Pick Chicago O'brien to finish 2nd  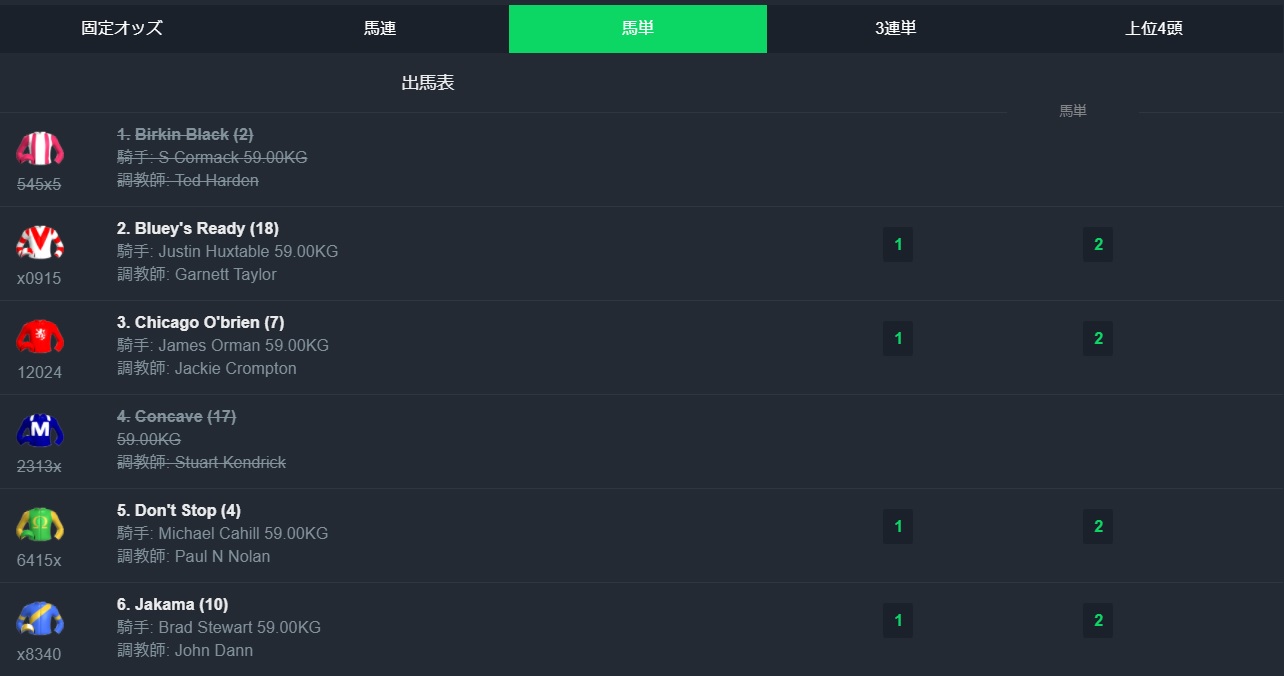pos(1098,339)
